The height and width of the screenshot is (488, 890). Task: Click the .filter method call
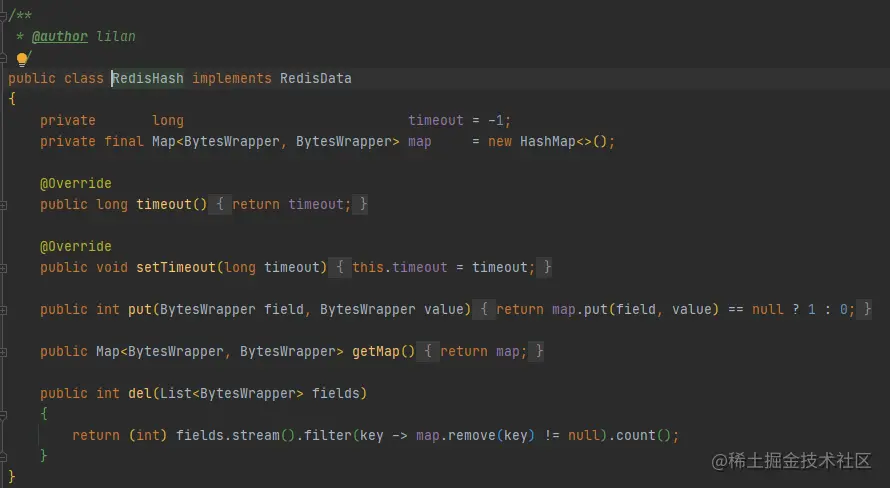point(328,435)
